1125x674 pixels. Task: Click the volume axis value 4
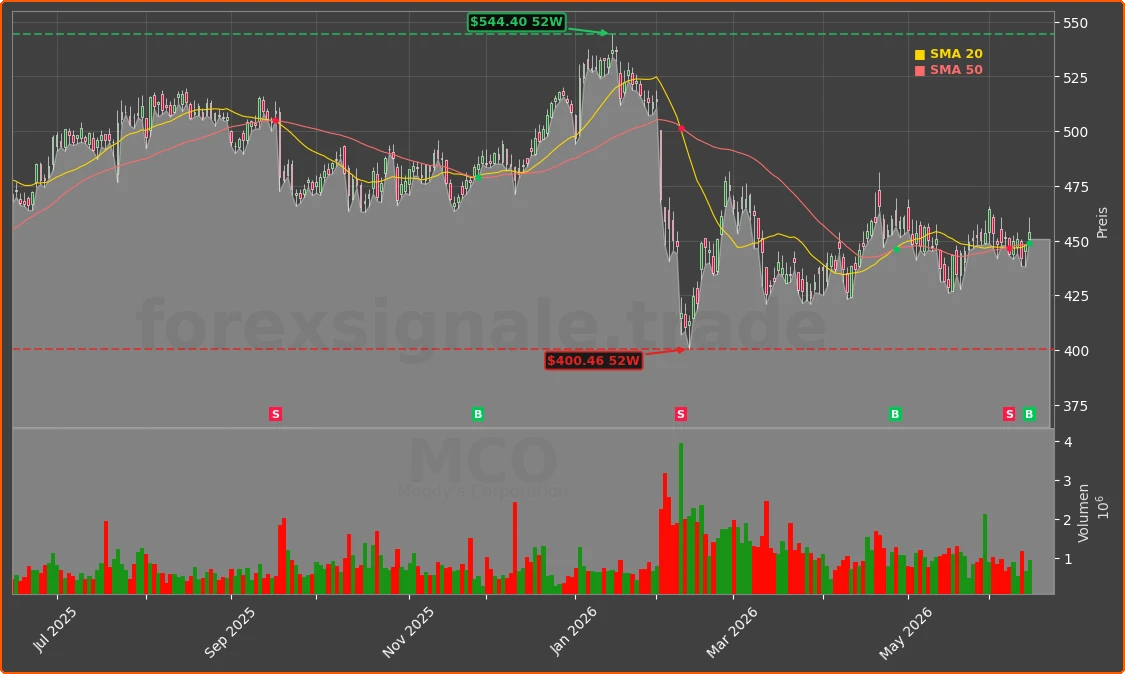(1068, 442)
